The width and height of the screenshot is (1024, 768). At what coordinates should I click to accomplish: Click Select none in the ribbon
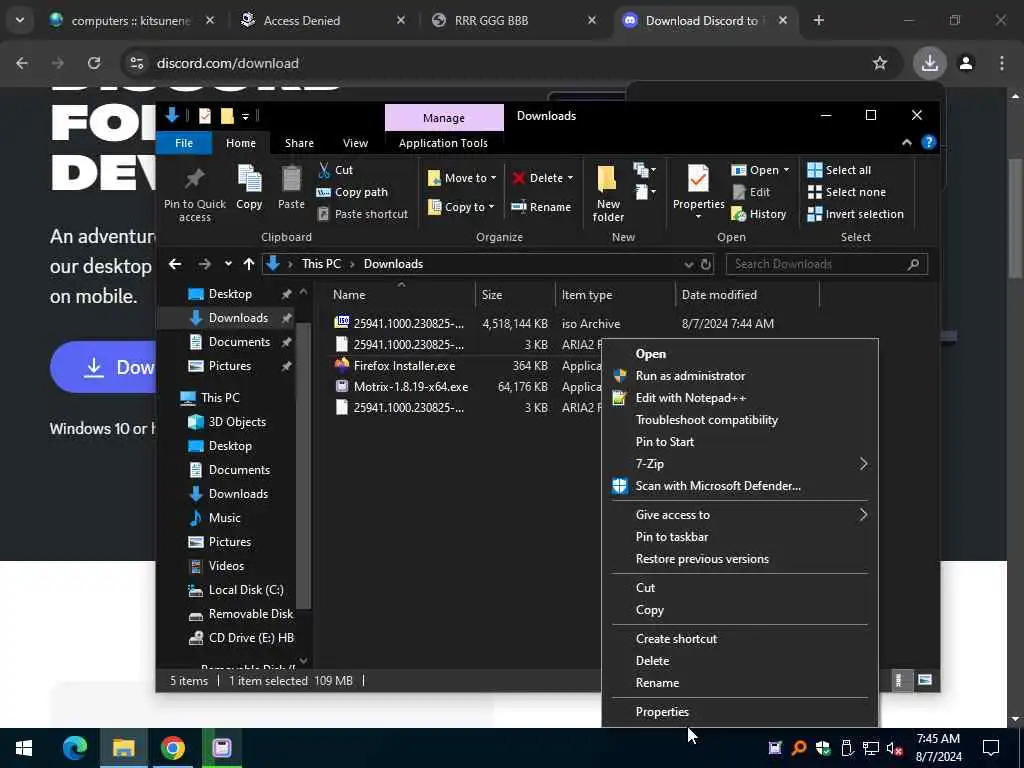846,192
